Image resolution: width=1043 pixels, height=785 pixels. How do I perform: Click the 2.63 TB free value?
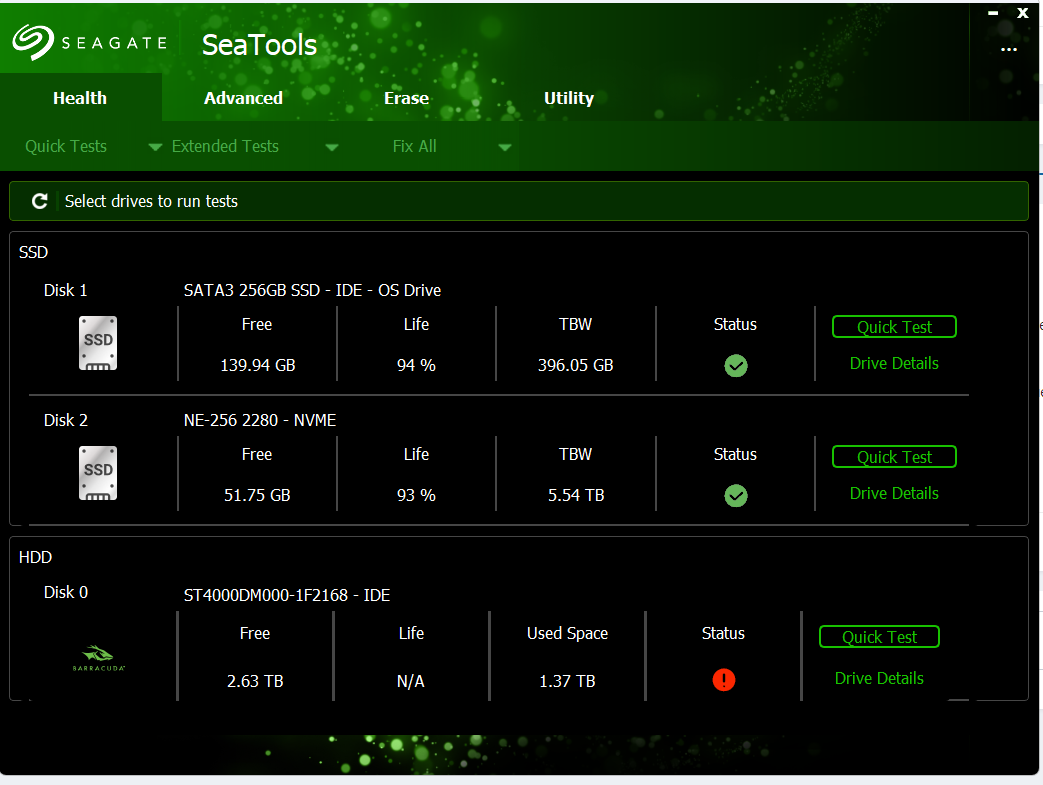[x=255, y=681]
